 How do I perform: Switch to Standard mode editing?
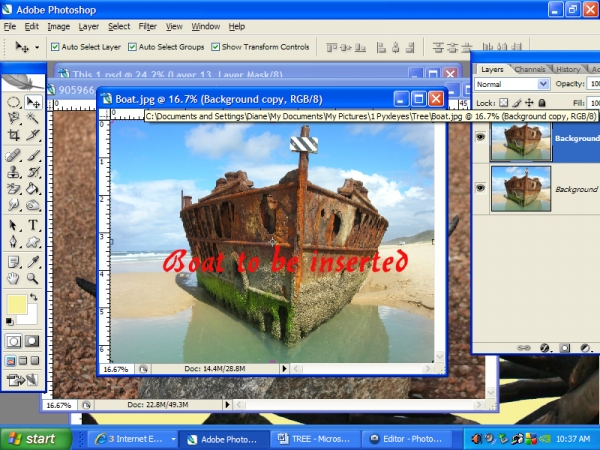[13, 341]
